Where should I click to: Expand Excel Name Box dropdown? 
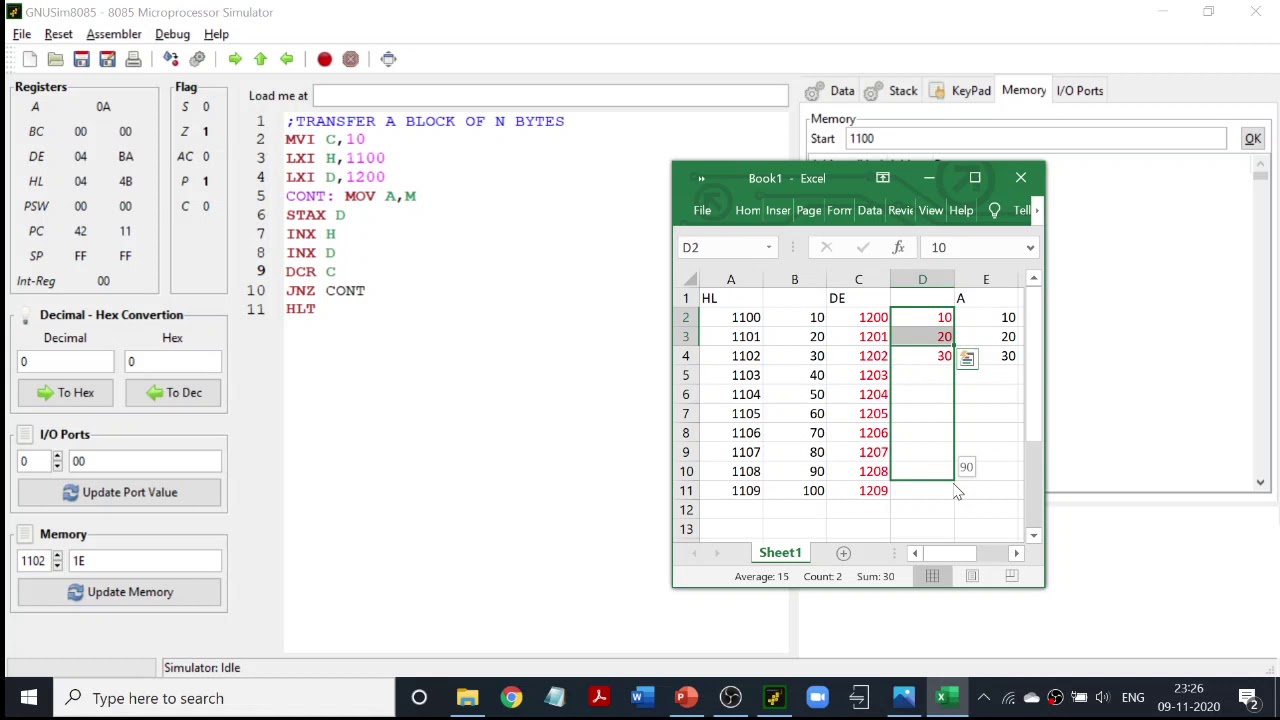tap(768, 248)
